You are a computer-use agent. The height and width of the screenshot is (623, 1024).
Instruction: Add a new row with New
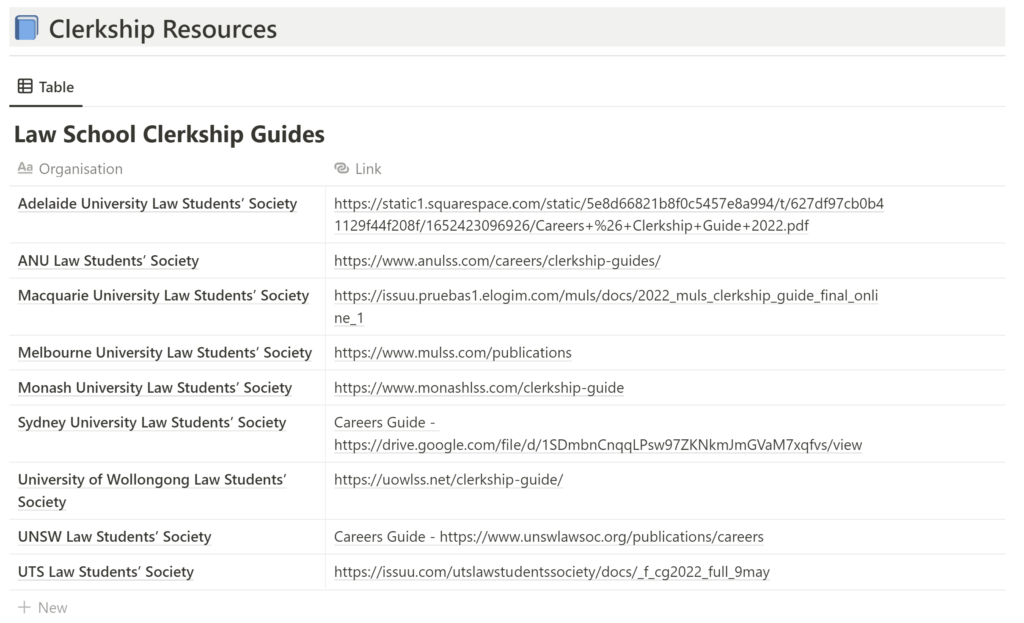tap(42, 607)
